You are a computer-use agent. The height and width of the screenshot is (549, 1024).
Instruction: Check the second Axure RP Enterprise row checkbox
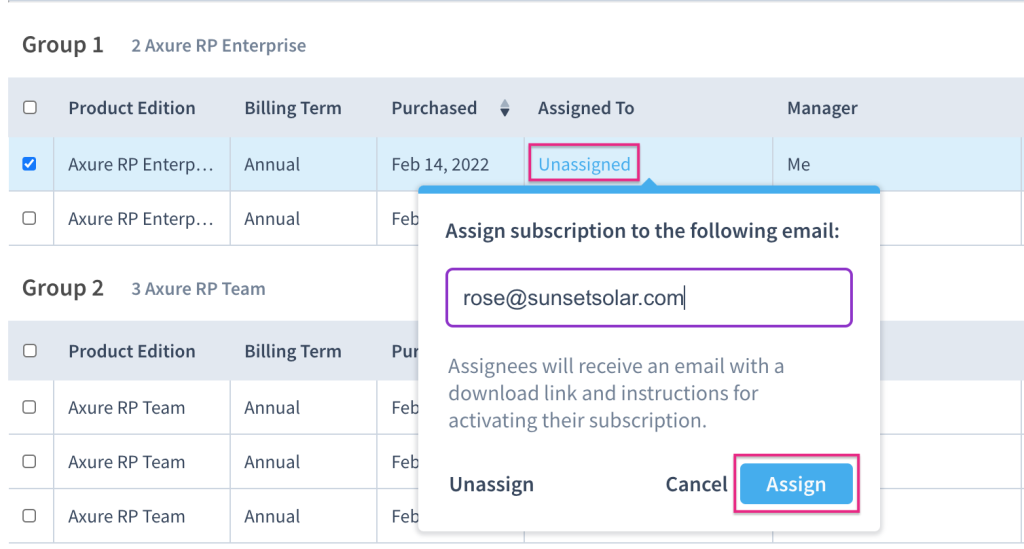tap(30, 218)
